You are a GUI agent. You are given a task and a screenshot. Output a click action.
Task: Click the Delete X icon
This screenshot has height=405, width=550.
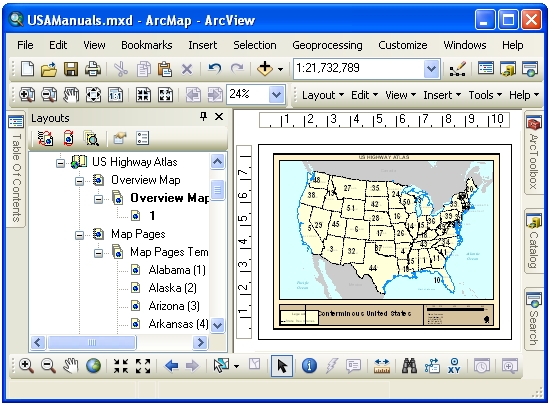click(x=187, y=69)
